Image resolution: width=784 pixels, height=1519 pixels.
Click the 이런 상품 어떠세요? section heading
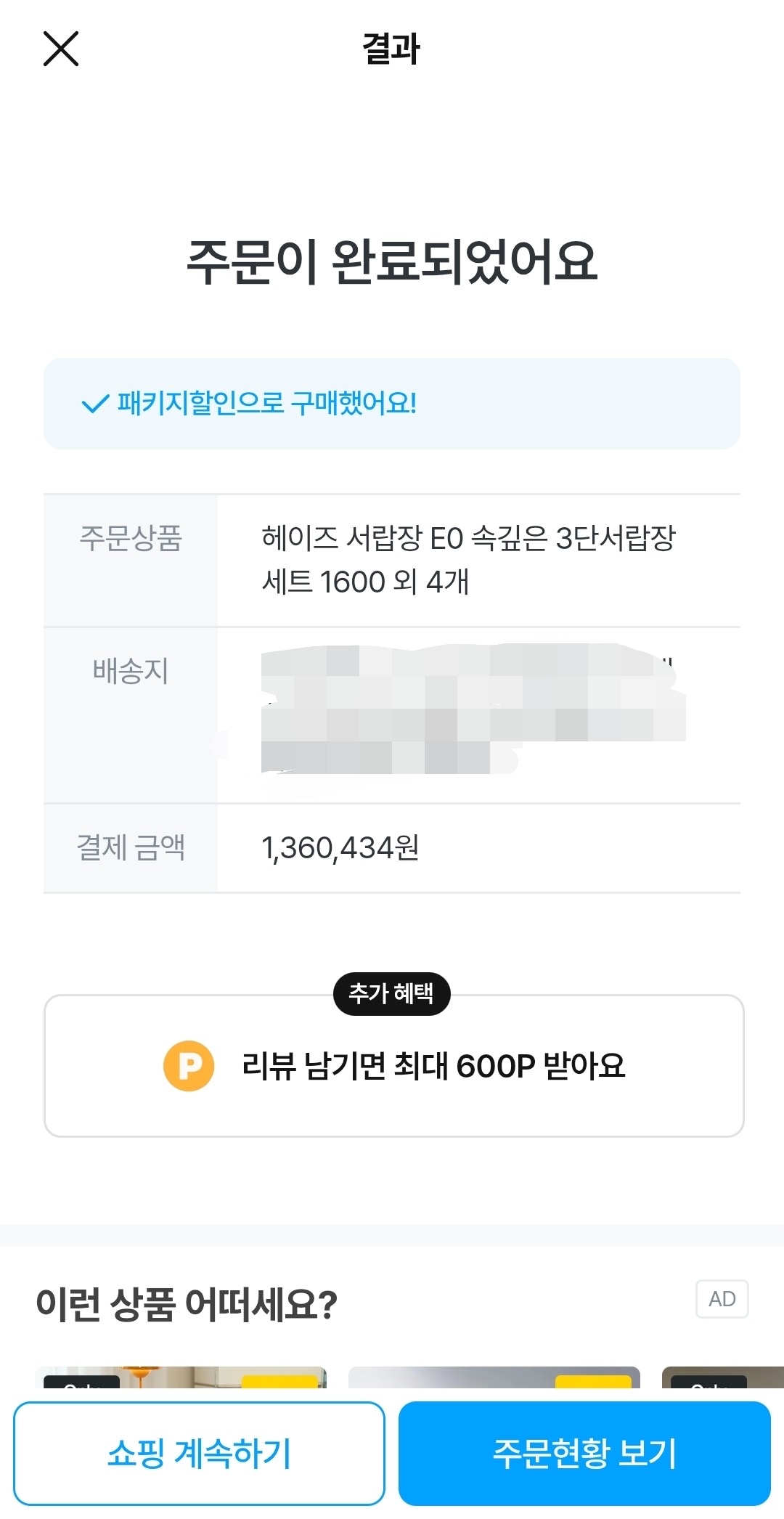coord(187,1304)
